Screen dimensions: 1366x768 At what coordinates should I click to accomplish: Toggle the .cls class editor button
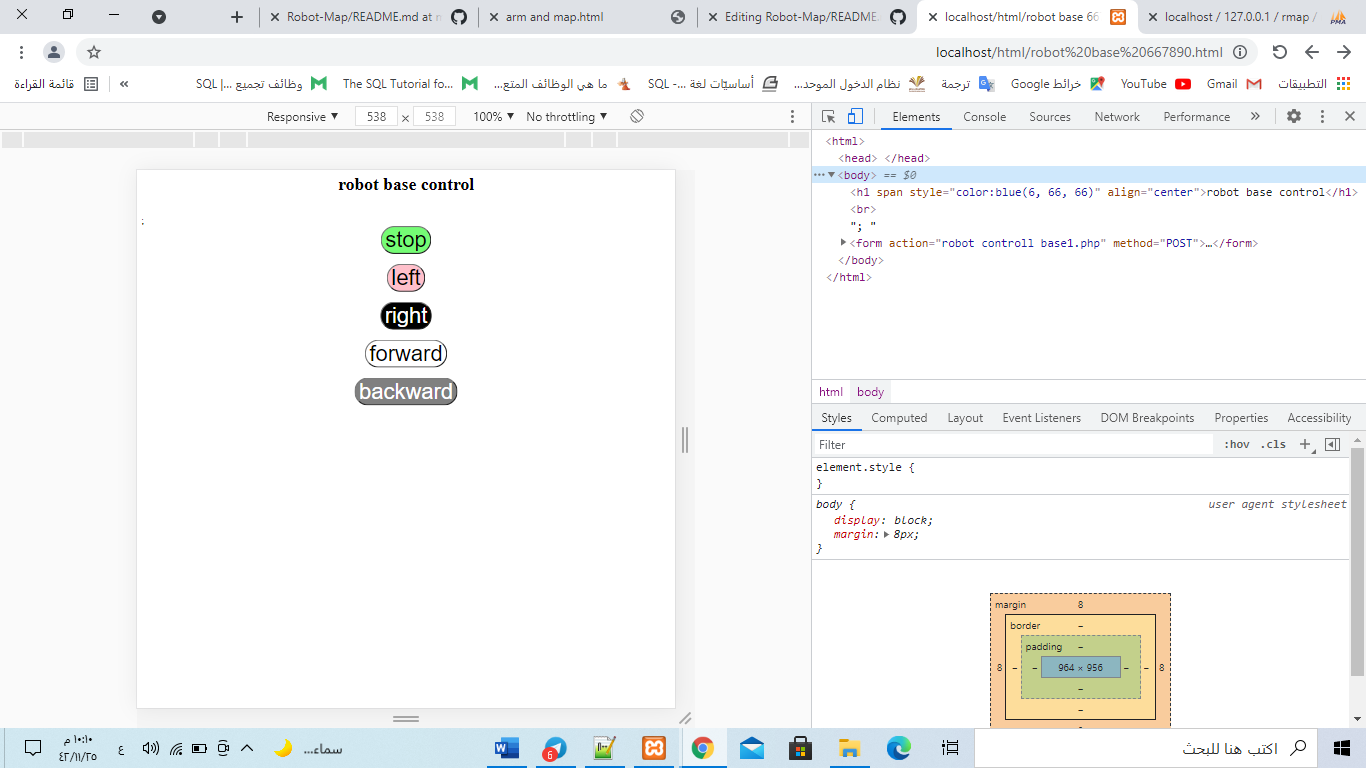[x=1273, y=445]
